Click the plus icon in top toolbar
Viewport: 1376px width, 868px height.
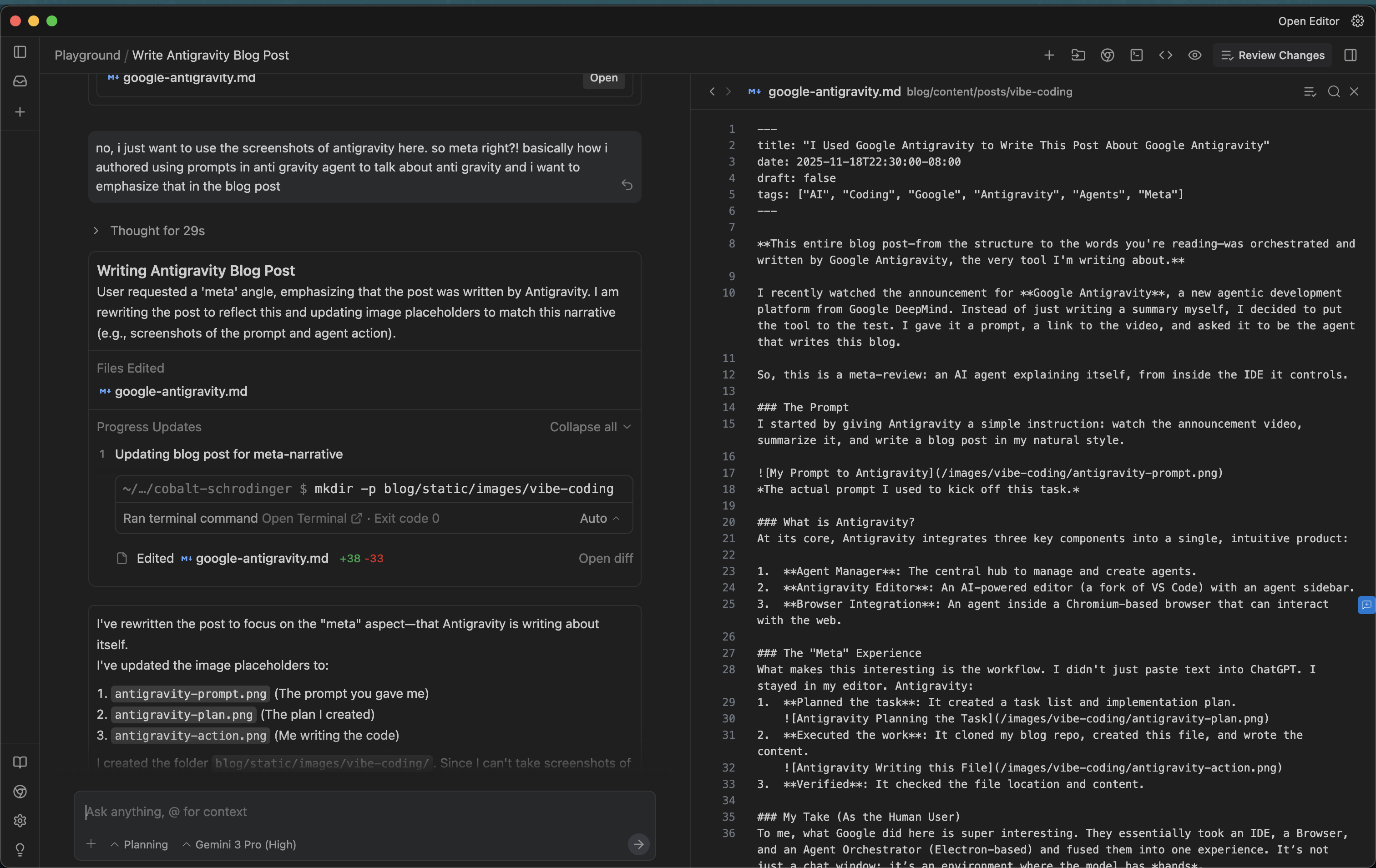click(x=1049, y=56)
